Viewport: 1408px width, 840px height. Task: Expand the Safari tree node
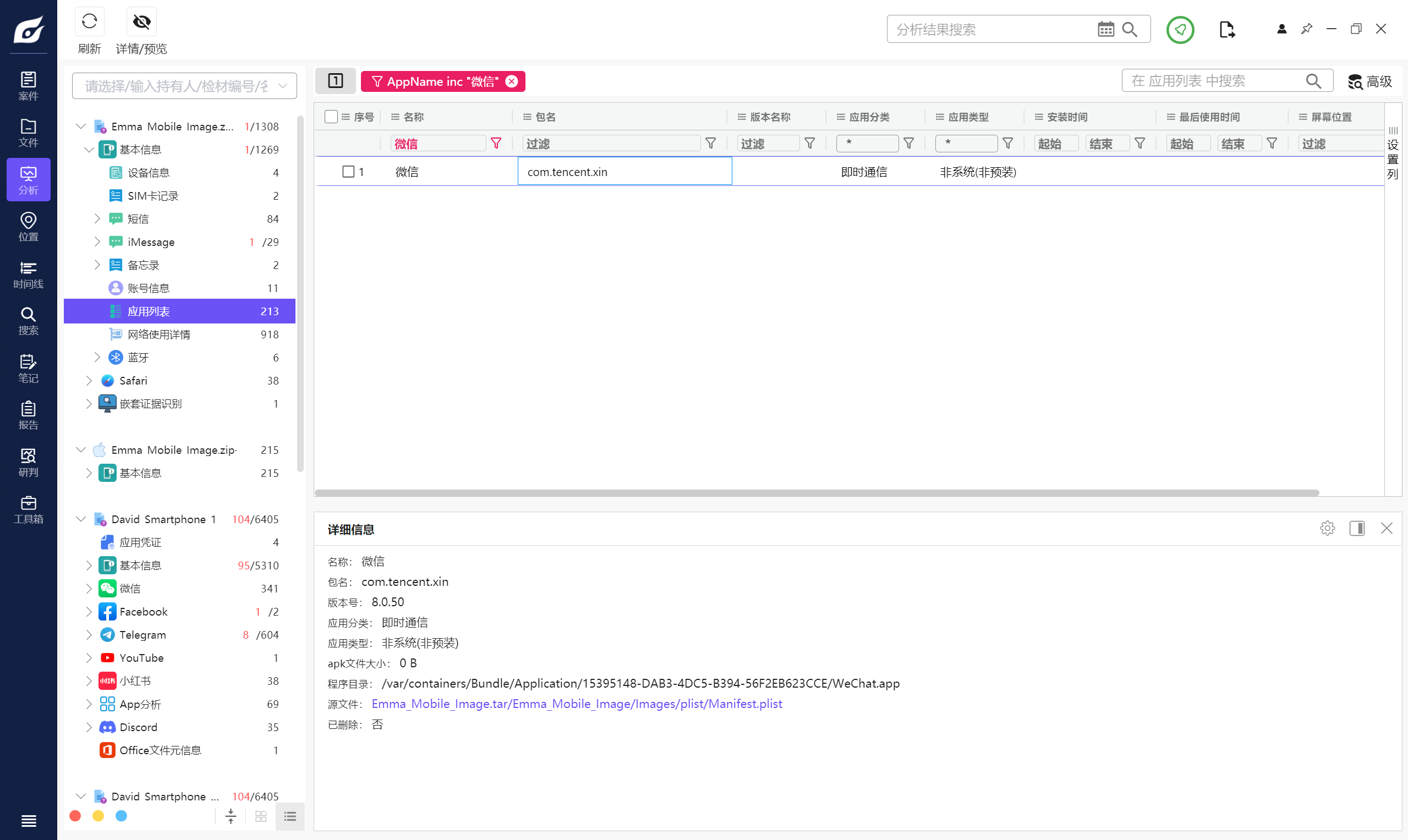click(x=89, y=380)
